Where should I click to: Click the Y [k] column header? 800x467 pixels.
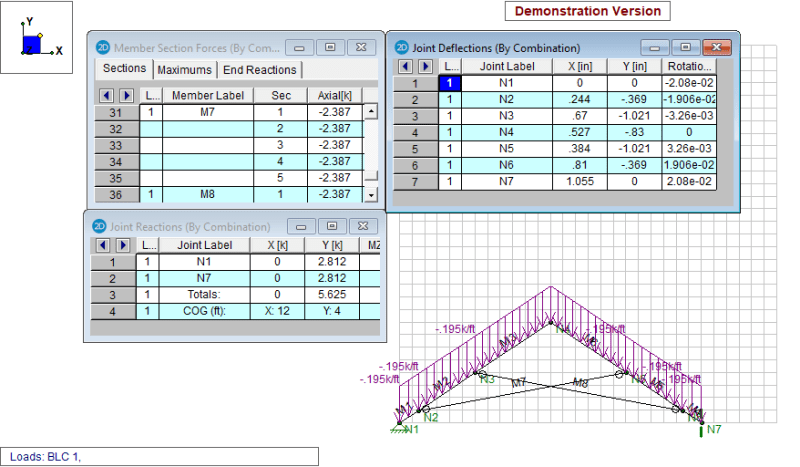coord(332,245)
